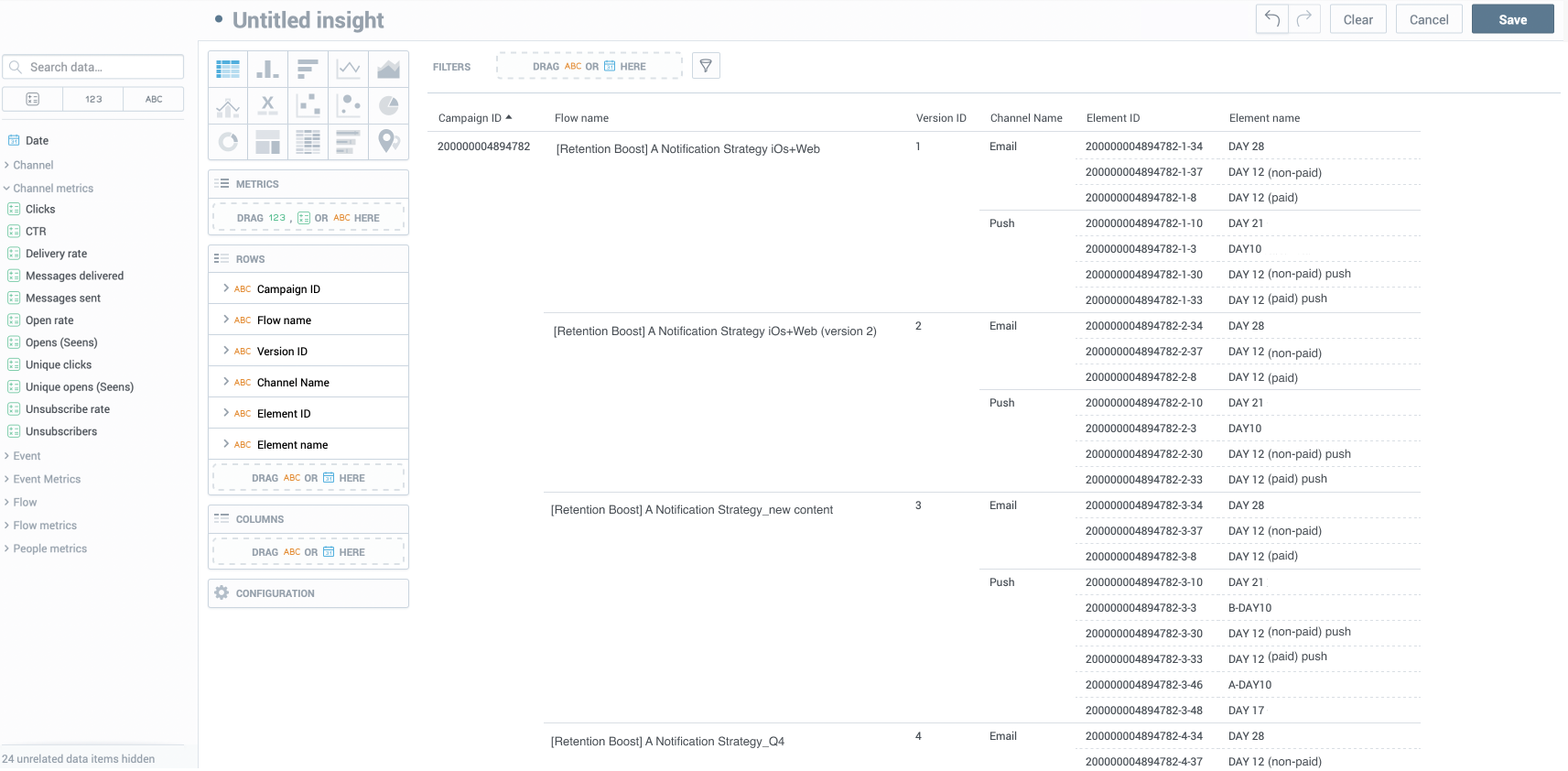Pick the headline (X) visualization type
Image resolution: width=1568 pixels, height=771 pixels.
tap(267, 105)
